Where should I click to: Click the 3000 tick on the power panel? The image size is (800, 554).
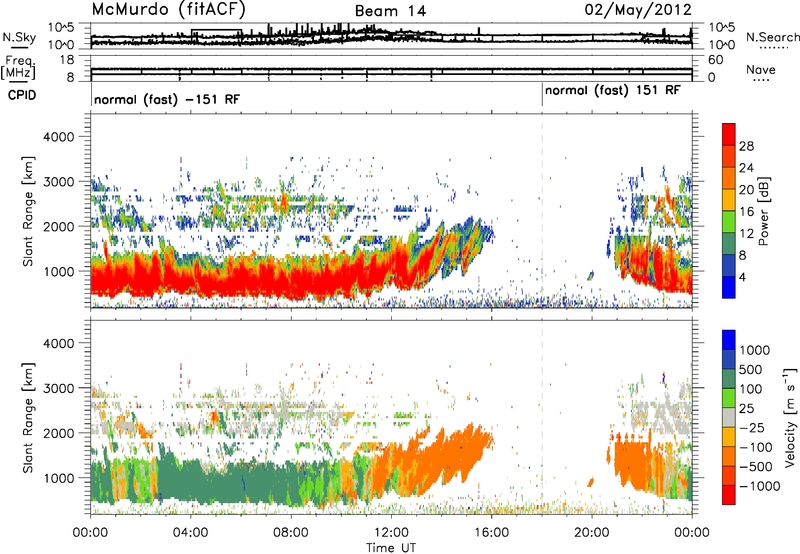point(58,182)
